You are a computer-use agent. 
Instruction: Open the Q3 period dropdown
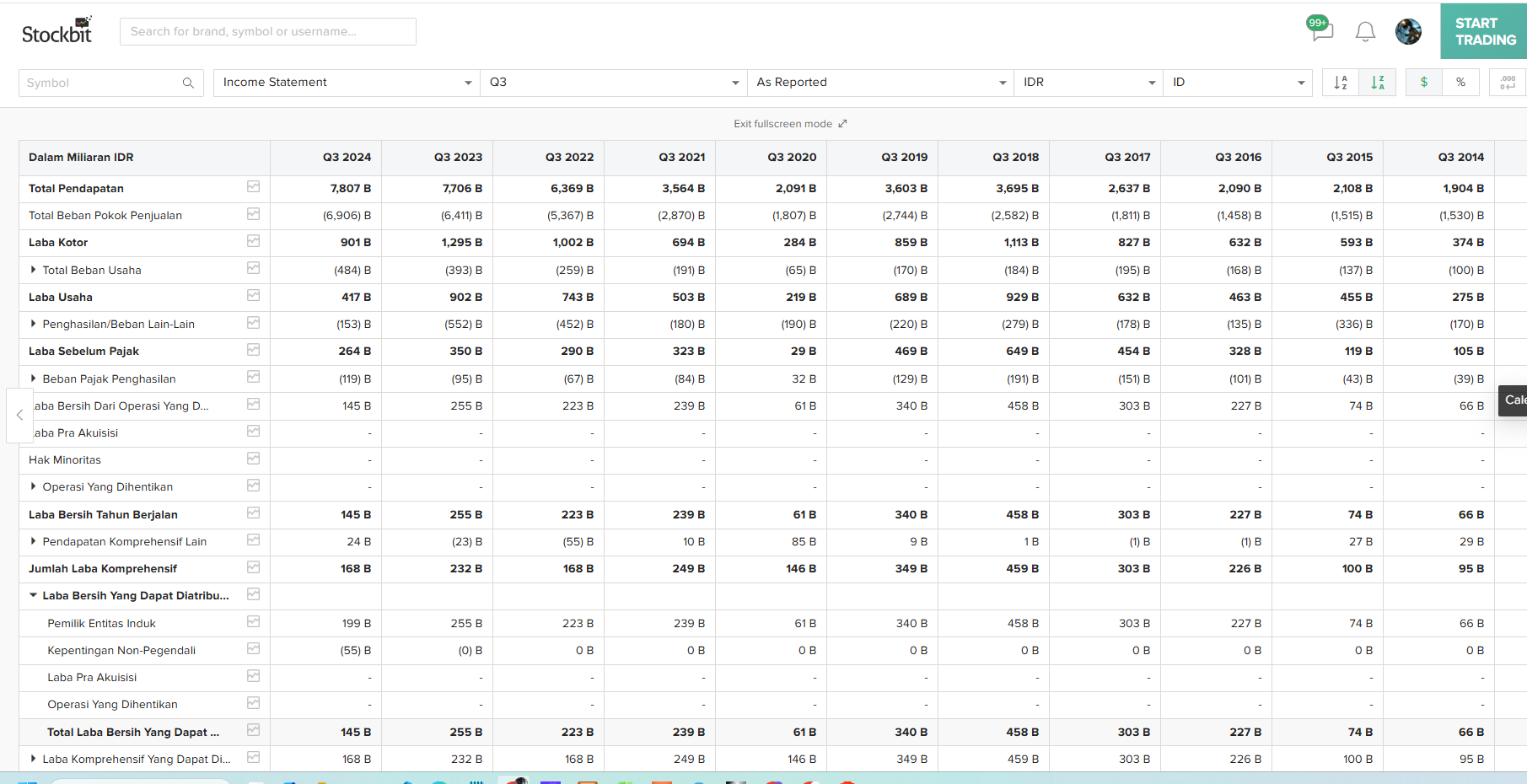click(x=613, y=83)
